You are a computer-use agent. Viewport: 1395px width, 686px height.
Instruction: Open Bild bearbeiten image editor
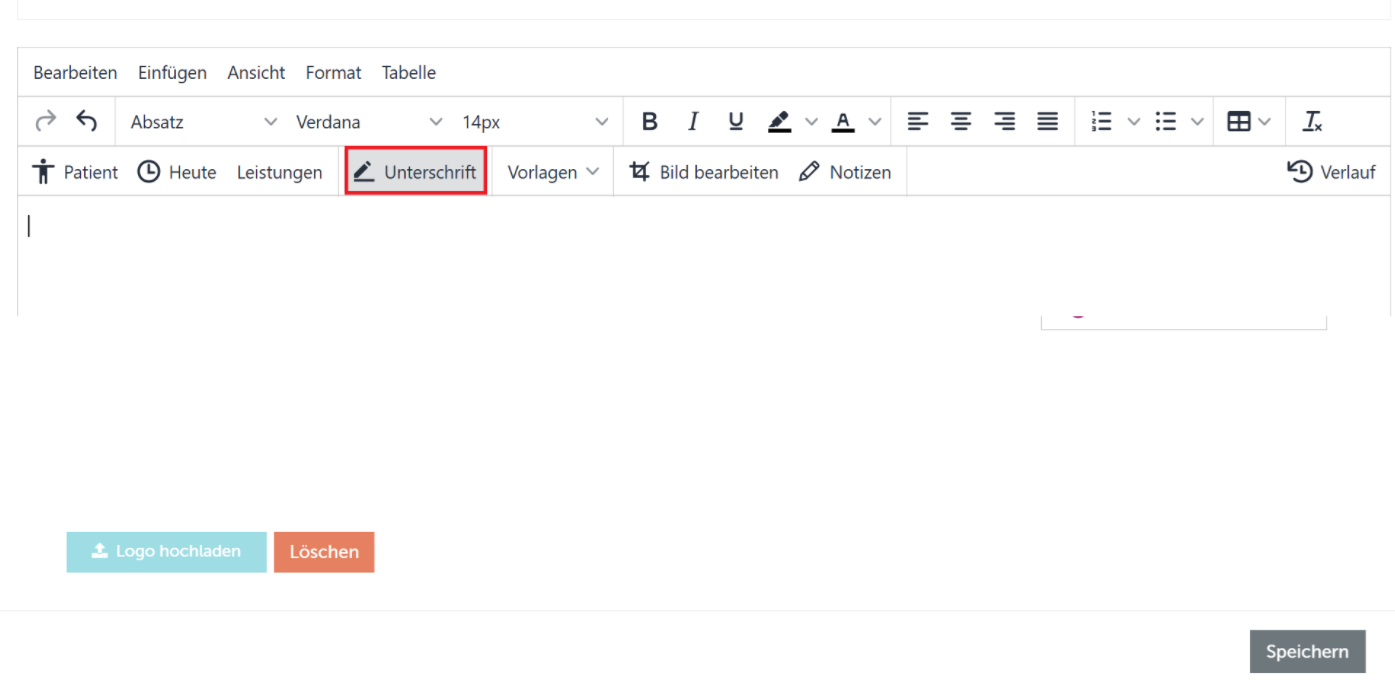pyautogui.click(x=704, y=172)
